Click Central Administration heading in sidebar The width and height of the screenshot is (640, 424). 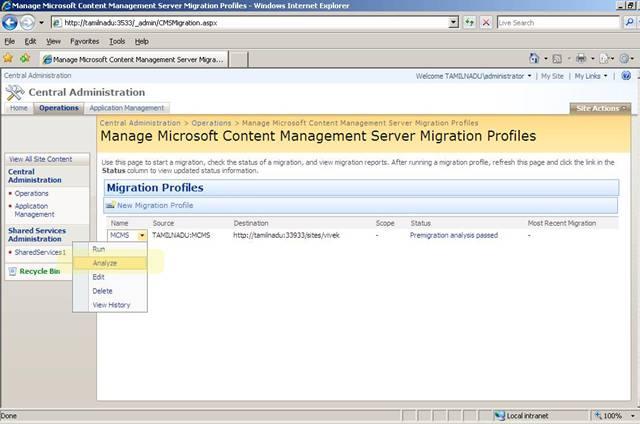coord(35,176)
